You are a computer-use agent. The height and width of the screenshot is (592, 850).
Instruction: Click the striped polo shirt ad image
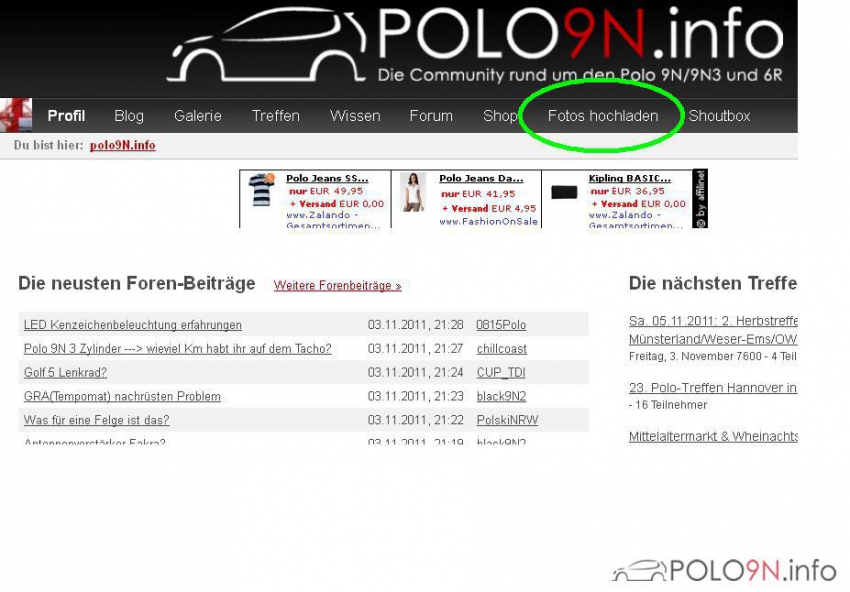tap(262, 190)
